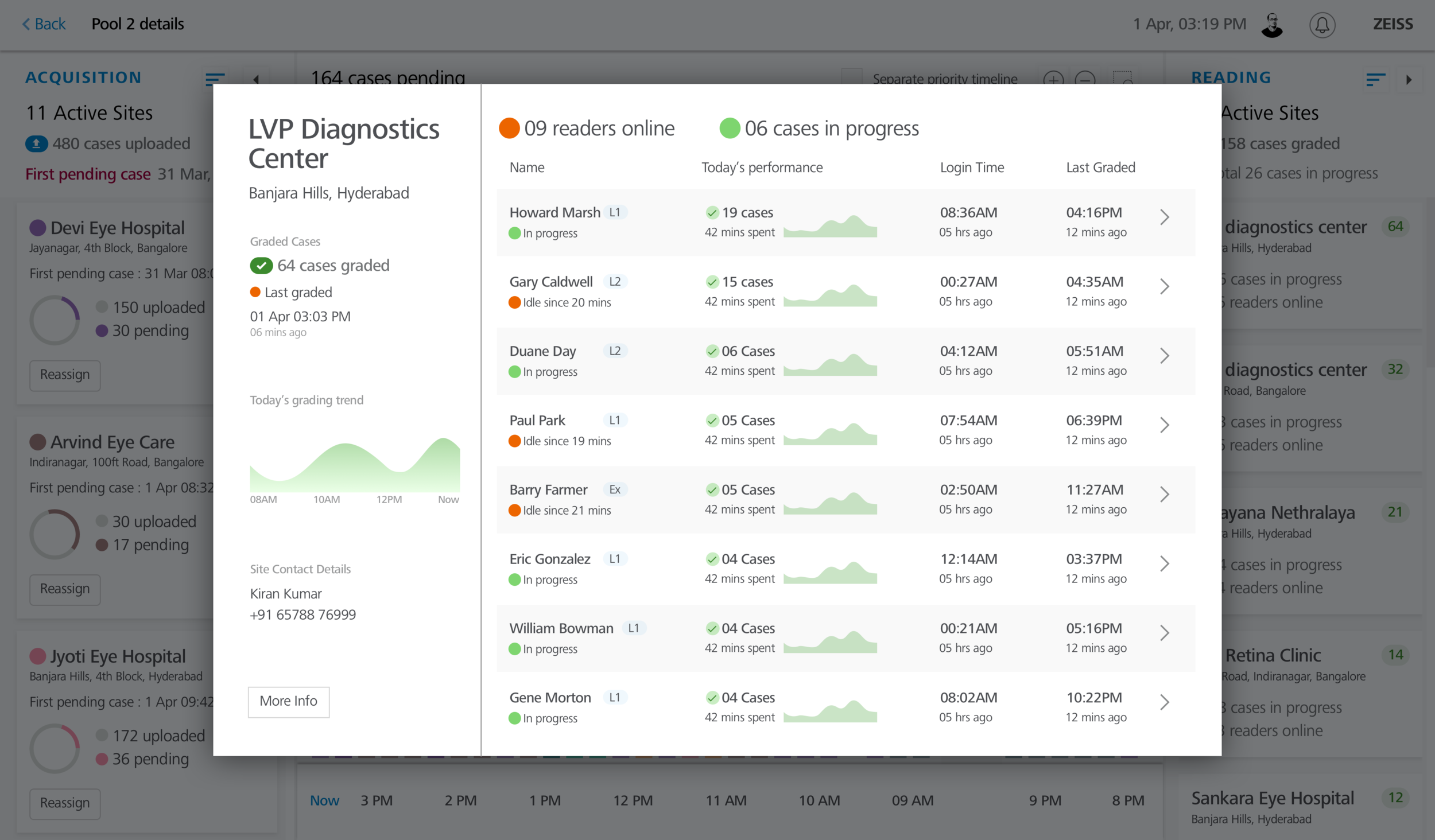The width and height of the screenshot is (1435, 840).
Task: Expand Gene Morton row chevron
Action: tap(1165, 702)
